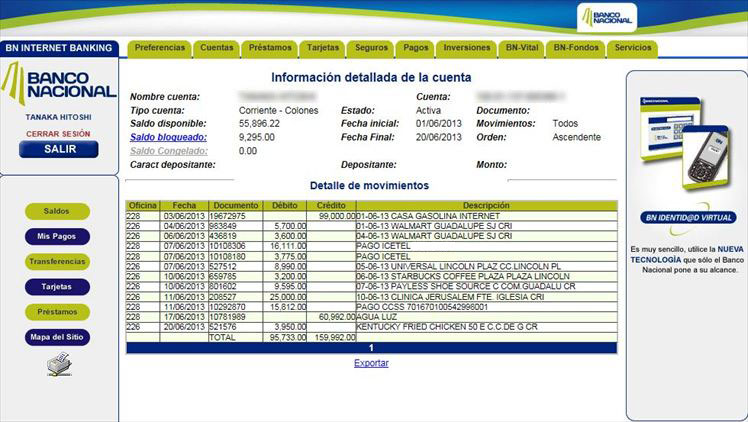Viewport: 748px width, 422px height.
Task: Click the Fecha Final value 20/06/2013
Action: pyautogui.click(x=439, y=137)
